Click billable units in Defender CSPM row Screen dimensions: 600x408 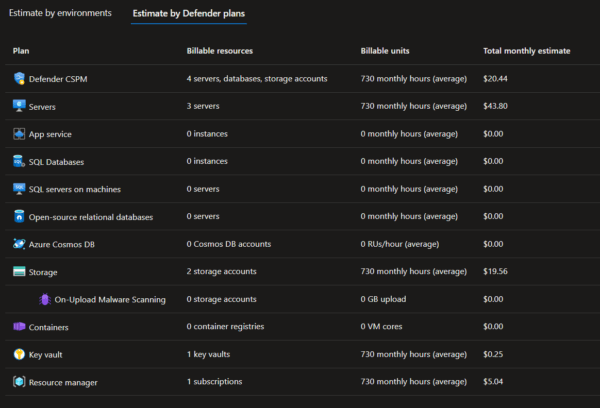pos(414,78)
